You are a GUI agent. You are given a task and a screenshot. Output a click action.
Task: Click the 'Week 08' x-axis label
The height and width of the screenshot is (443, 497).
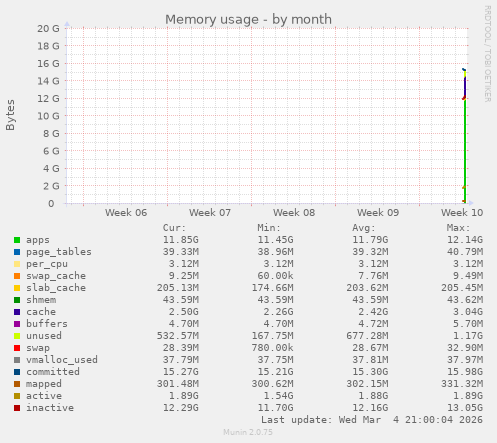(294, 213)
